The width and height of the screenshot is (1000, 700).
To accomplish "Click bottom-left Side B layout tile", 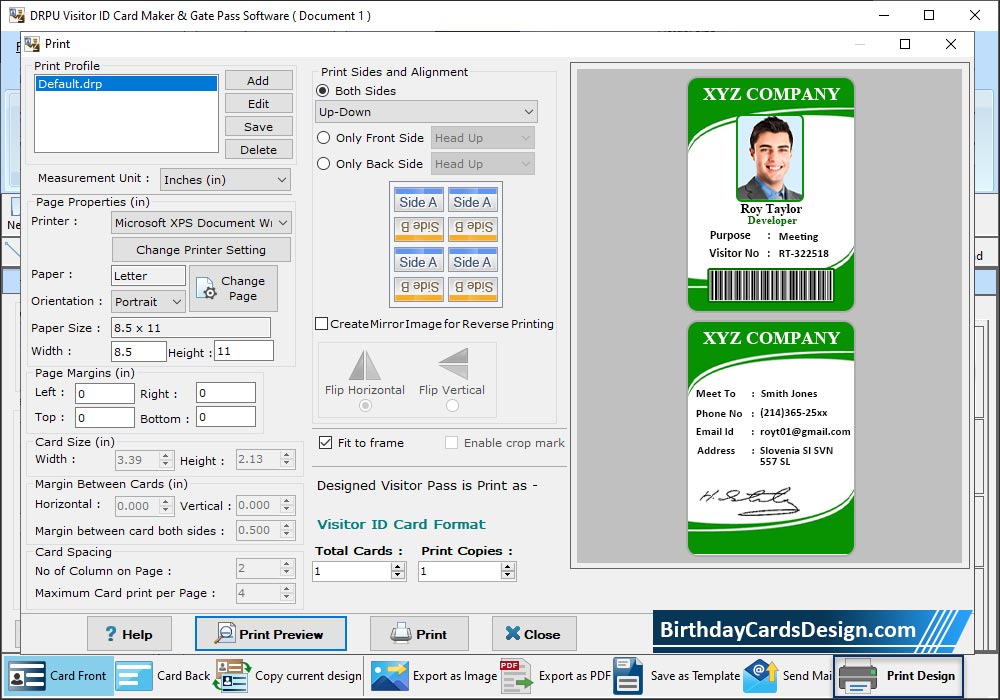I will pos(418,288).
